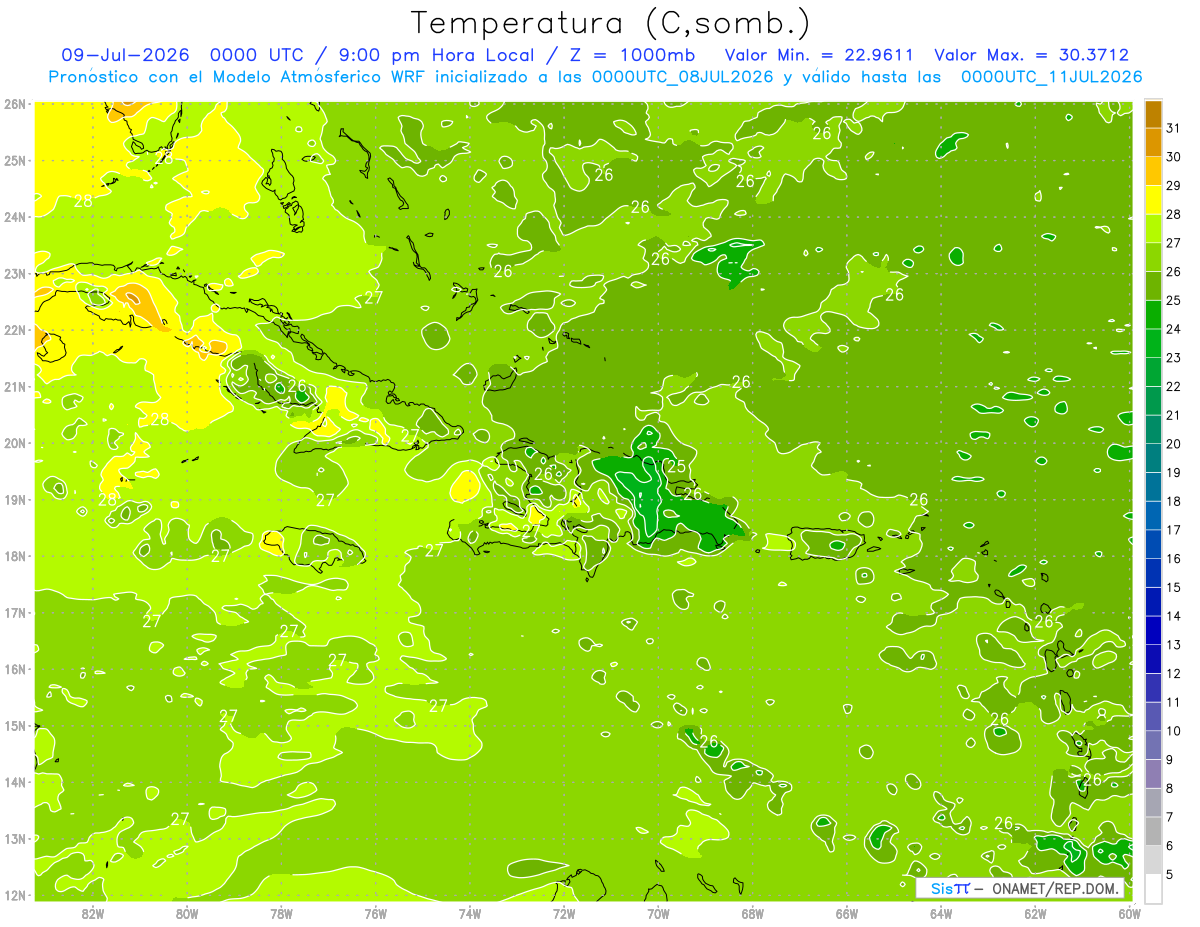Image resolution: width=1200 pixels, height=927 pixels.
Task: Click the 76W longitude axis label
Action: (375, 913)
